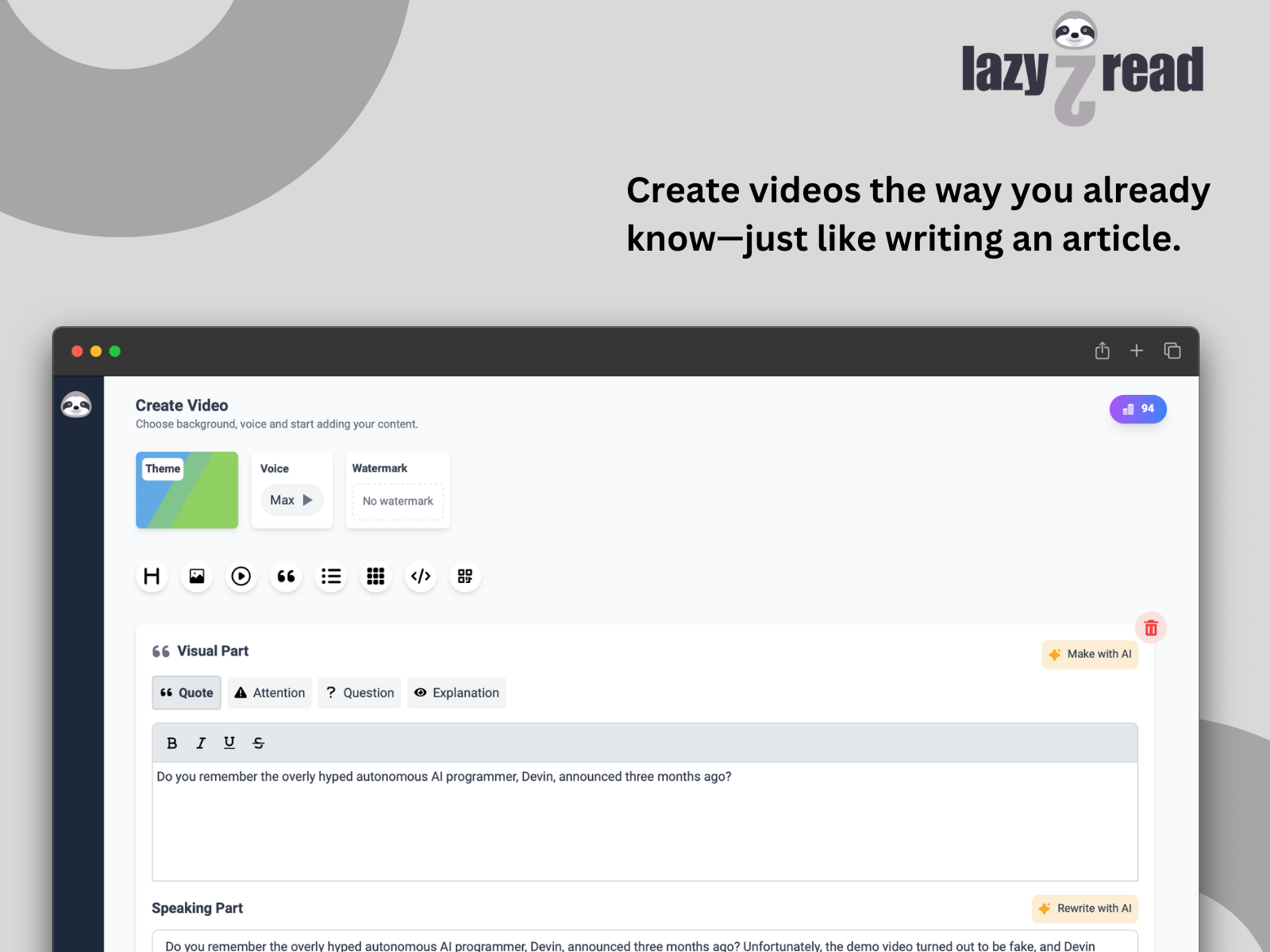Add a code block with brackets icon

click(421, 576)
